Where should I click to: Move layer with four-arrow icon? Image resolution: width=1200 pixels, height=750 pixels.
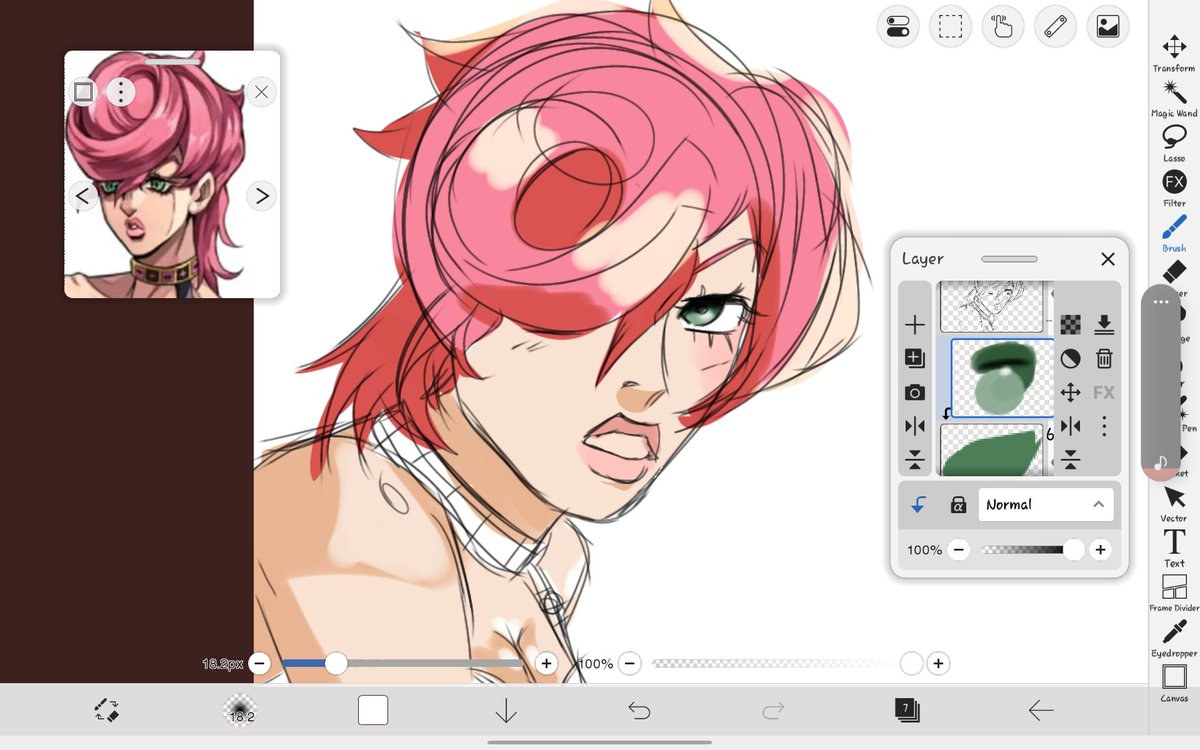(1071, 393)
